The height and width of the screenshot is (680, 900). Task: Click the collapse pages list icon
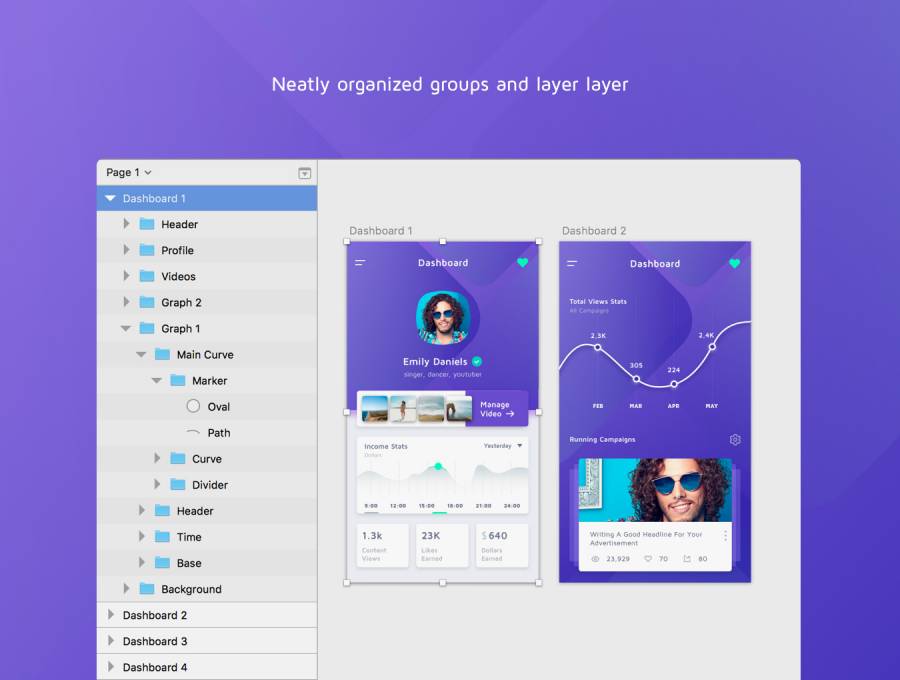(x=304, y=173)
